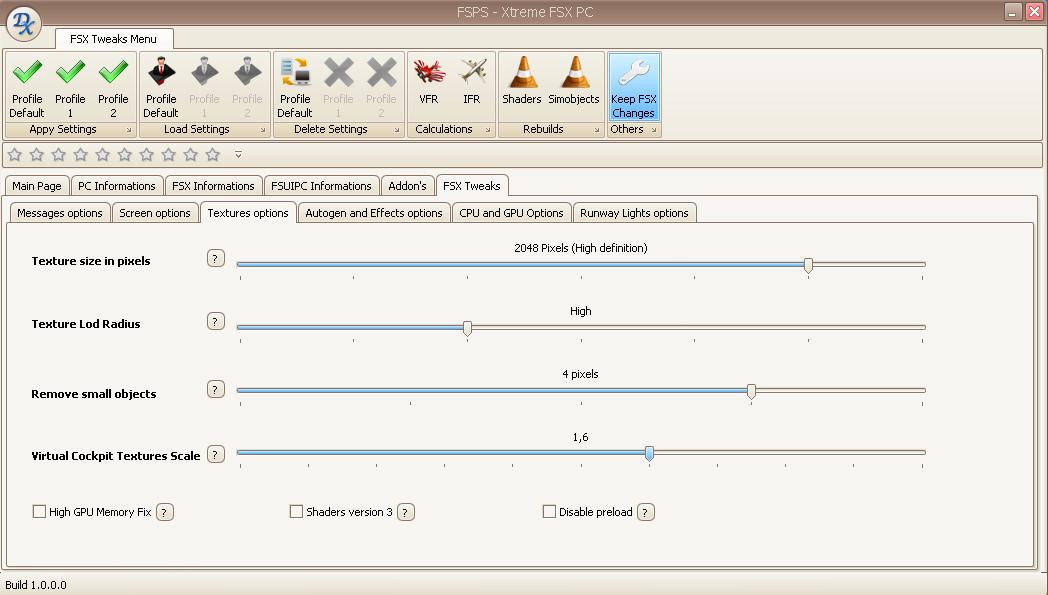
Task: Open the DX application logo menu
Action: (23, 23)
